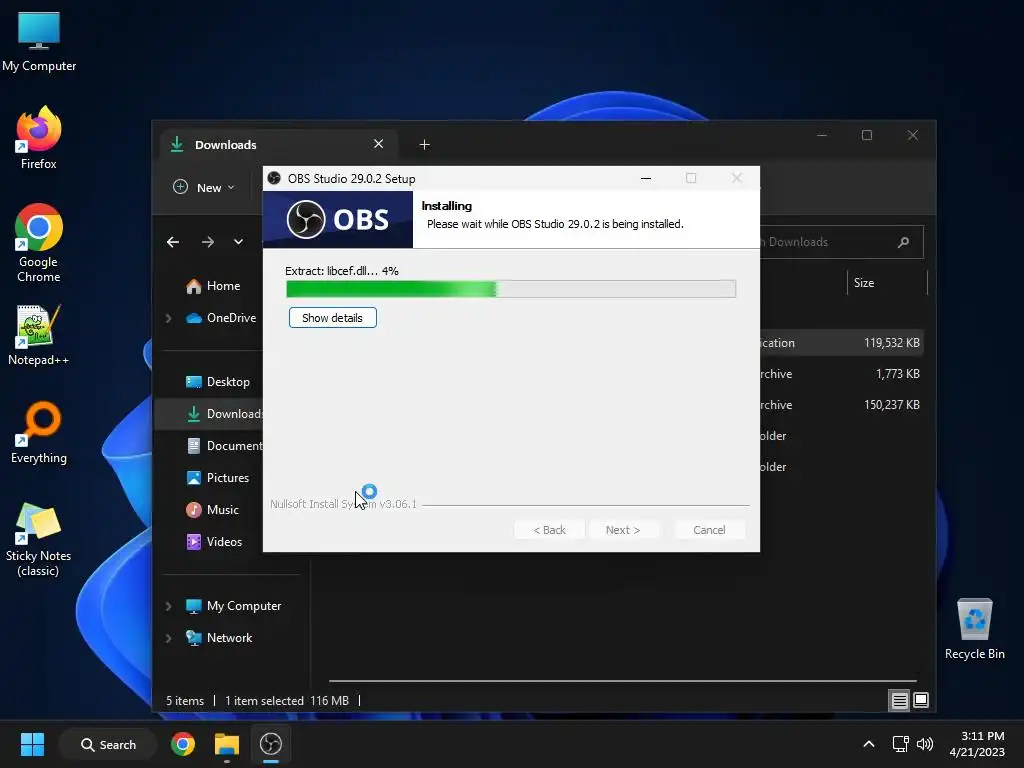Select the file sized 150,237 KB
The height and width of the screenshot is (768, 1024).
coord(842,405)
